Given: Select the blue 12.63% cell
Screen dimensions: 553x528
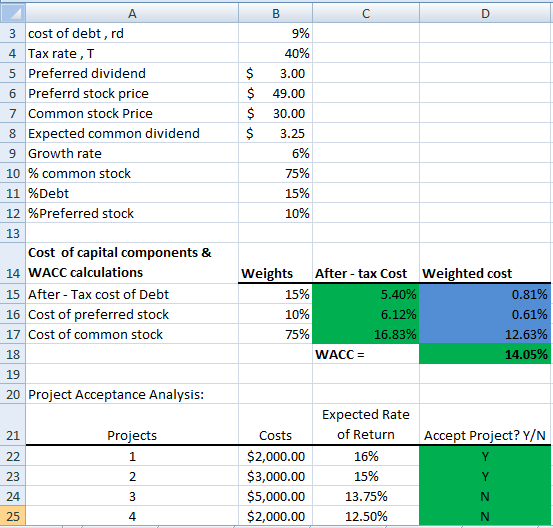Looking at the screenshot, I should coord(485,334).
